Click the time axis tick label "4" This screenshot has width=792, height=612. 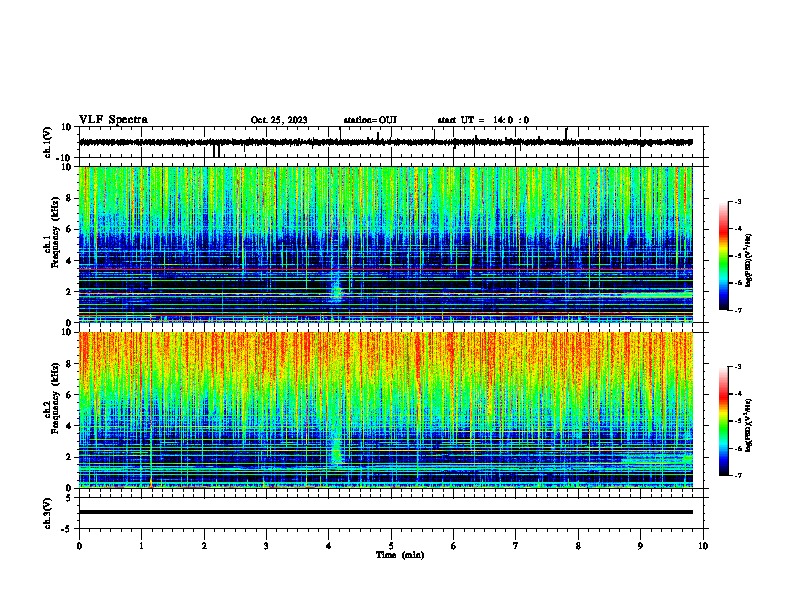[329, 546]
